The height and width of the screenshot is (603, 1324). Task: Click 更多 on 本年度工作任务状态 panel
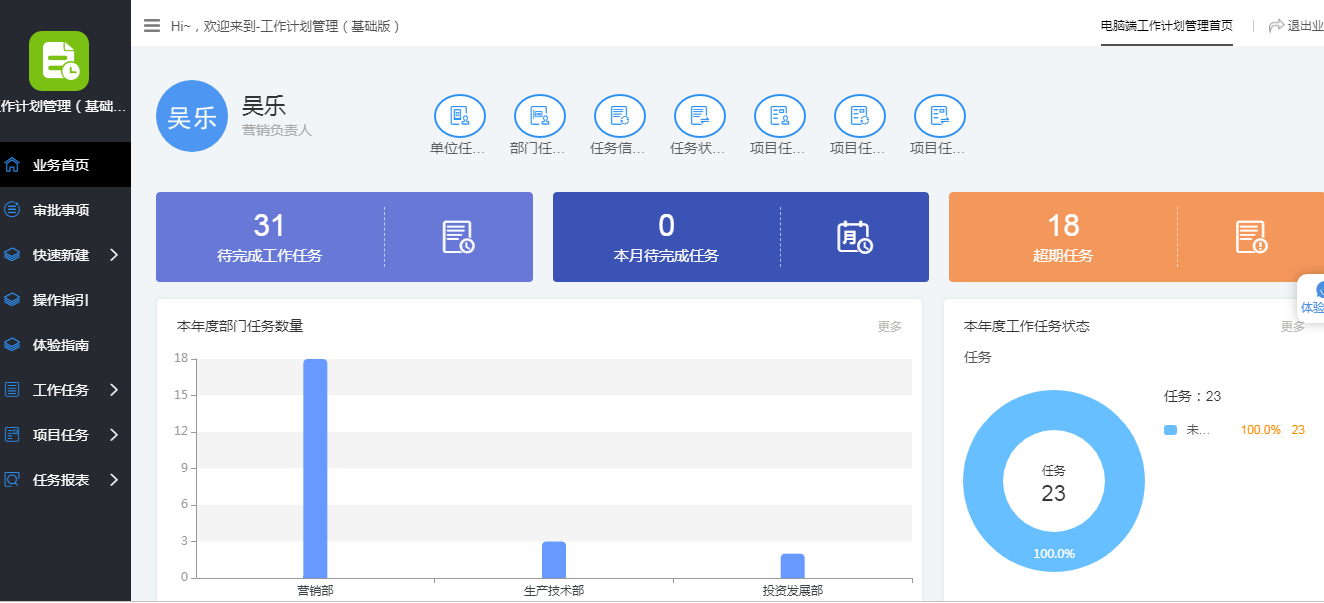tap(1293, 326)
